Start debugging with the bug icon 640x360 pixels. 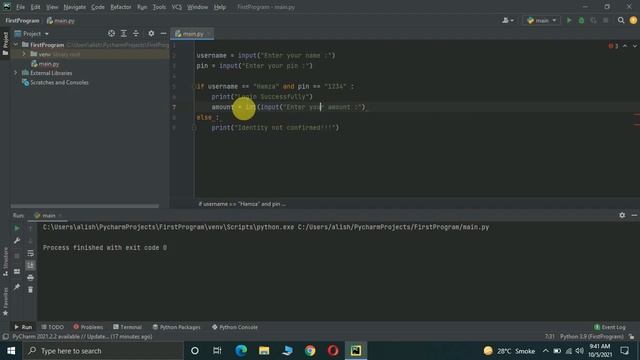[x=581, y=20]
